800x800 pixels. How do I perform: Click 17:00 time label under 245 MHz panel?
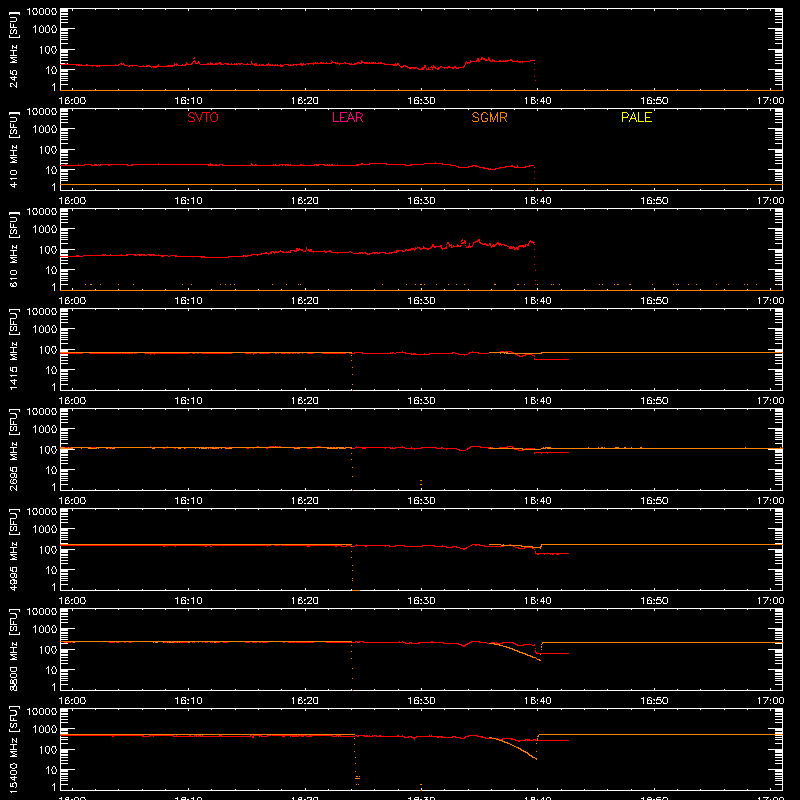tap(770, 101)
